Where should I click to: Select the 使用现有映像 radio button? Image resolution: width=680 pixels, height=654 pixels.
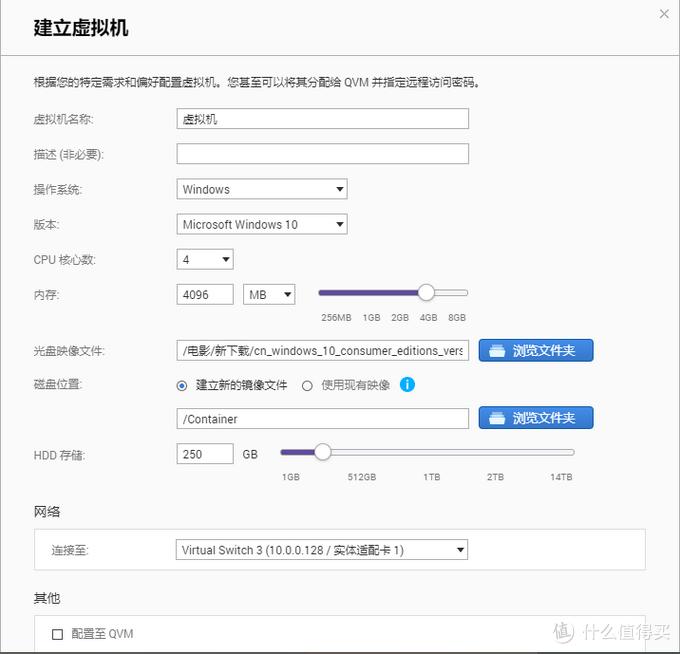pyautogui.click(x=307, y=386)
